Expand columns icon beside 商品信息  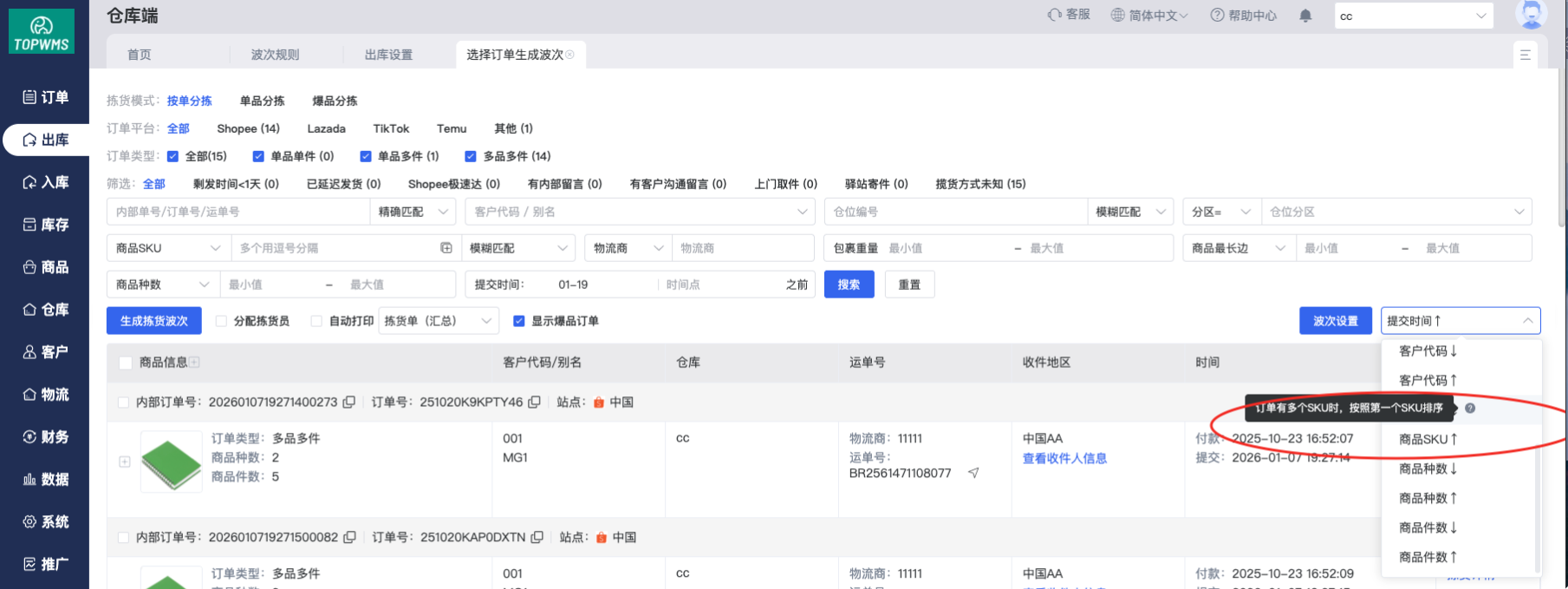tap(194, 363)
